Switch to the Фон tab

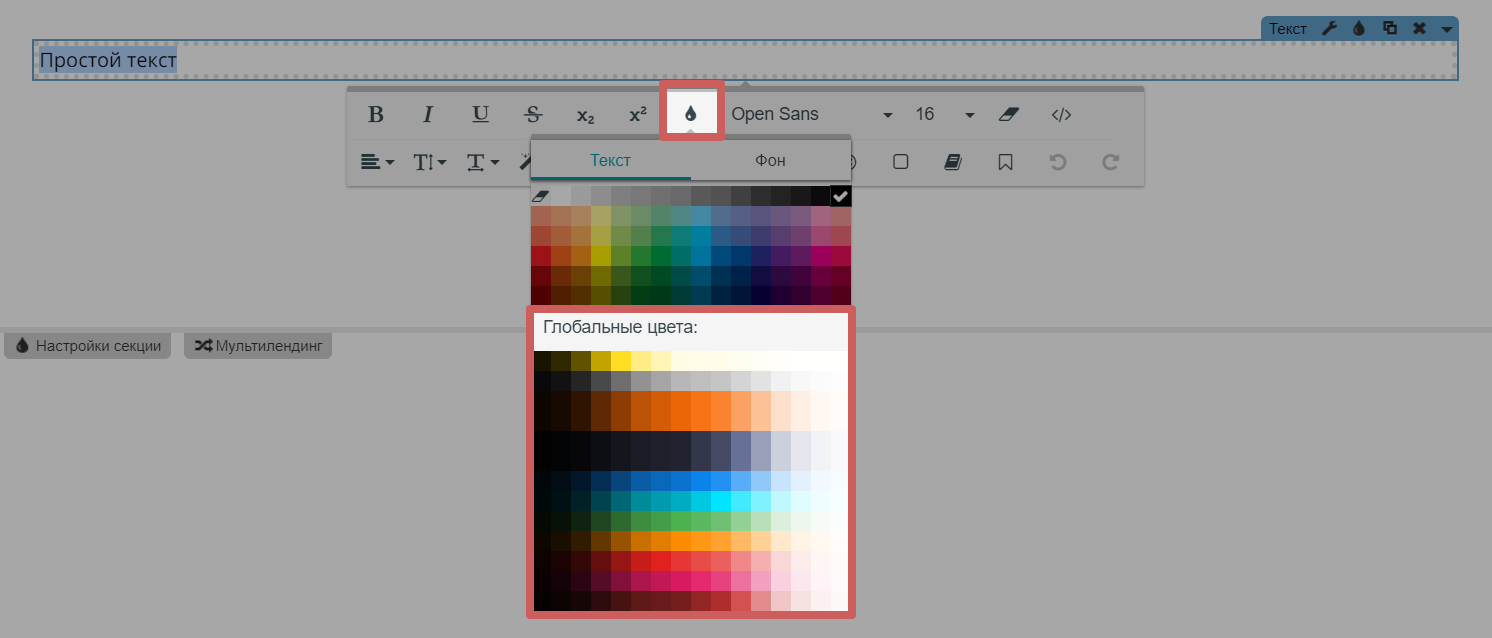pos(770,160)
